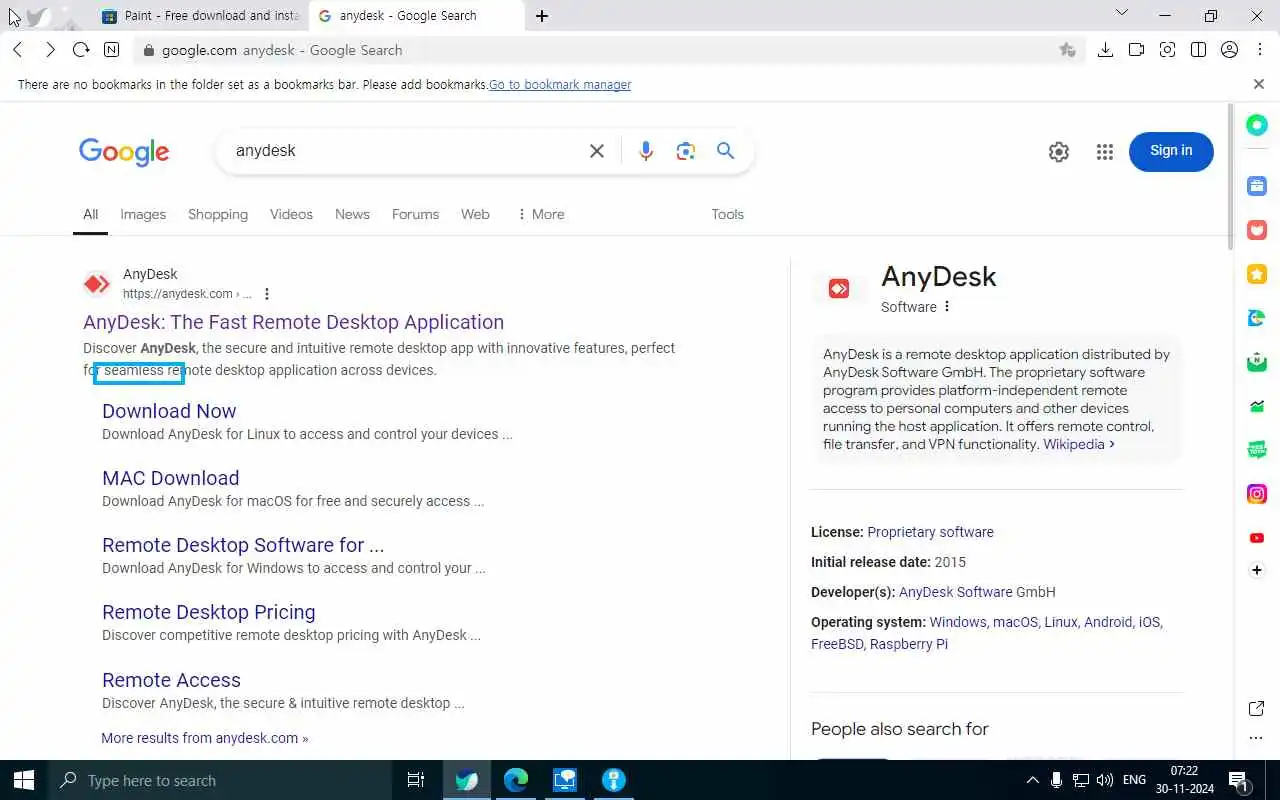
Task: Open Google quick settings gear
Action: point(1059,152)
